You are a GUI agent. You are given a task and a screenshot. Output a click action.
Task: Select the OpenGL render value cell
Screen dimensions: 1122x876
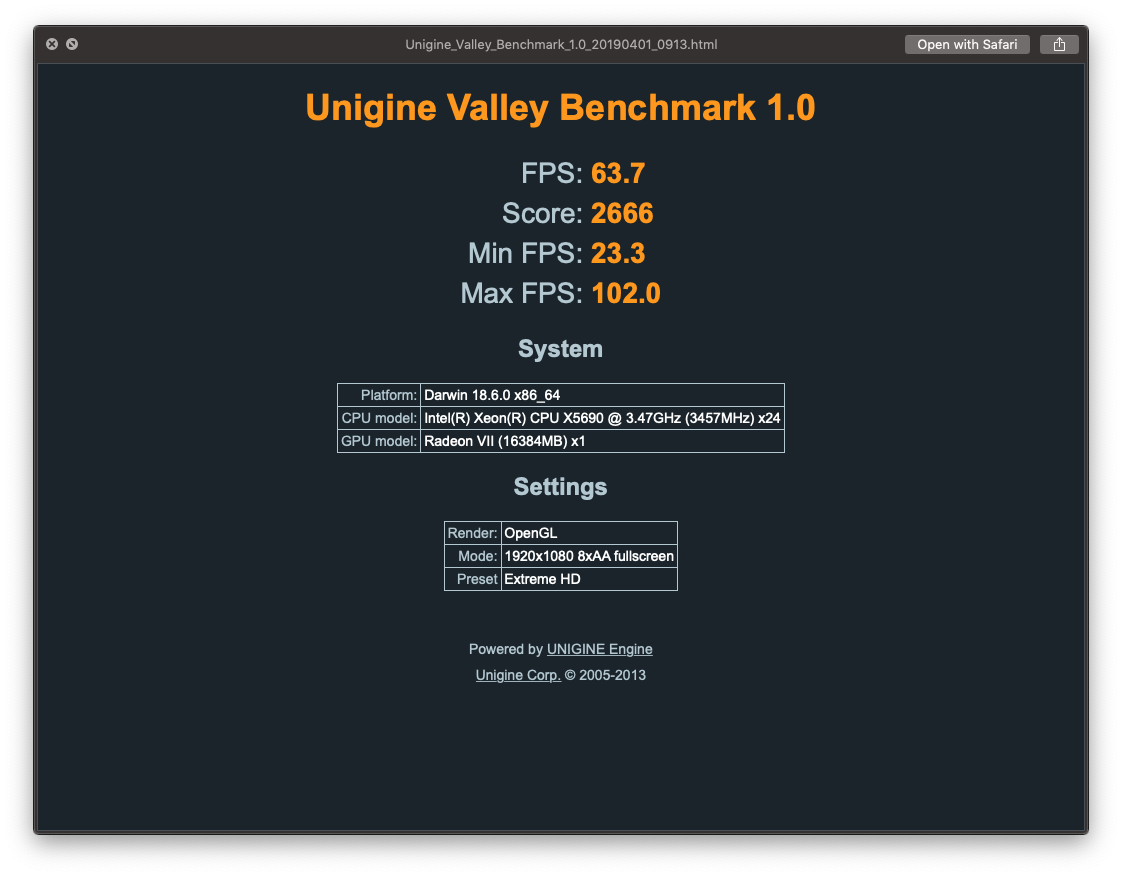(x=590, y=533)
